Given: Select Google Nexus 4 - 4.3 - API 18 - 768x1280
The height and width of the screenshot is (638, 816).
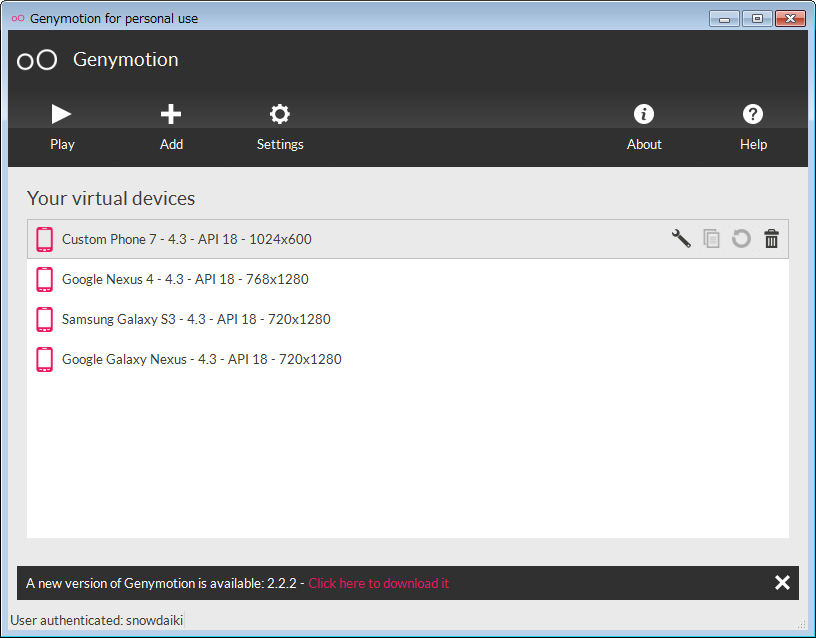Looking at the screenshot, I should (408, 279).
